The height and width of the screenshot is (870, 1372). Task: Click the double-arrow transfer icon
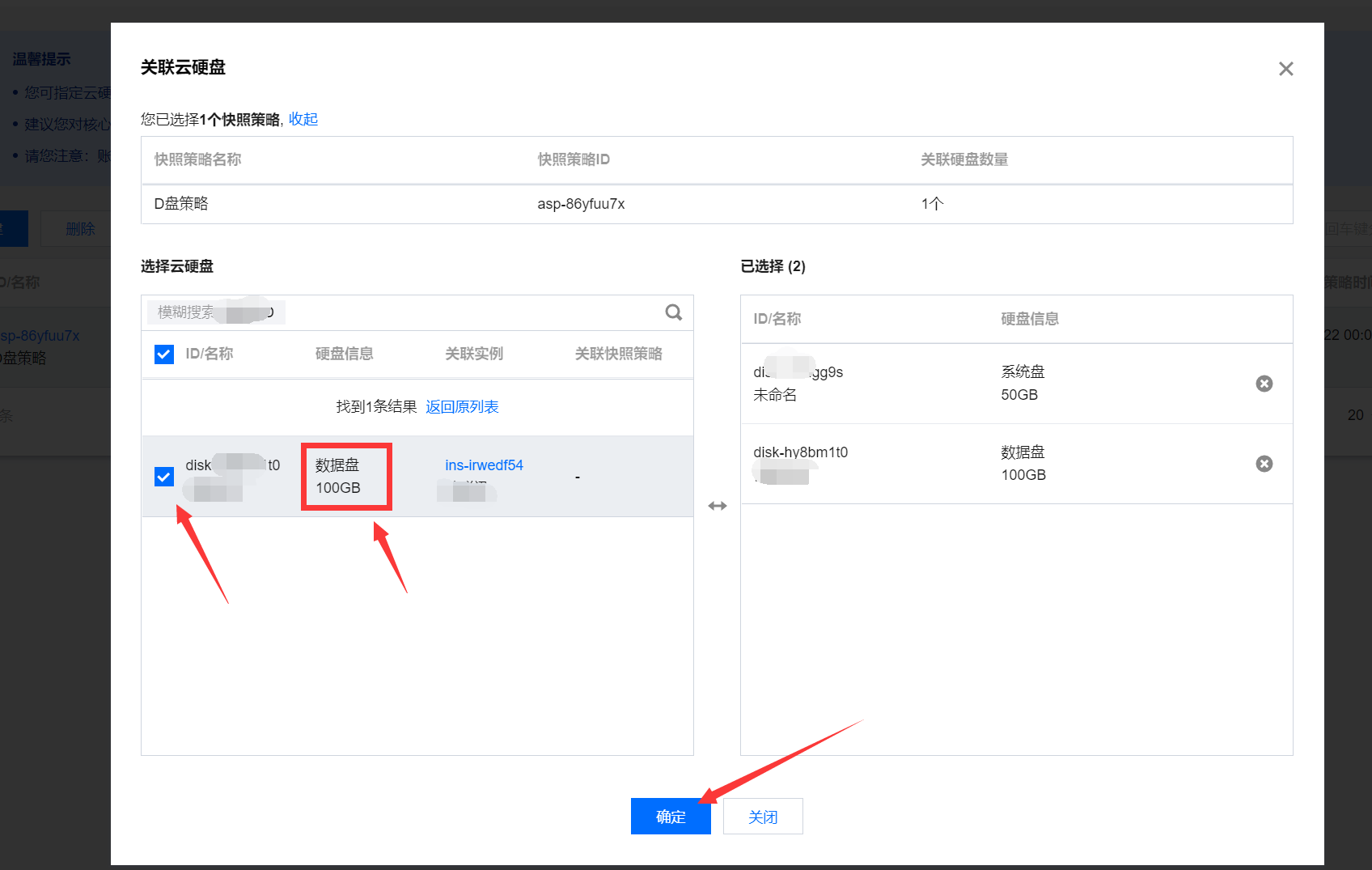[718, 506]
